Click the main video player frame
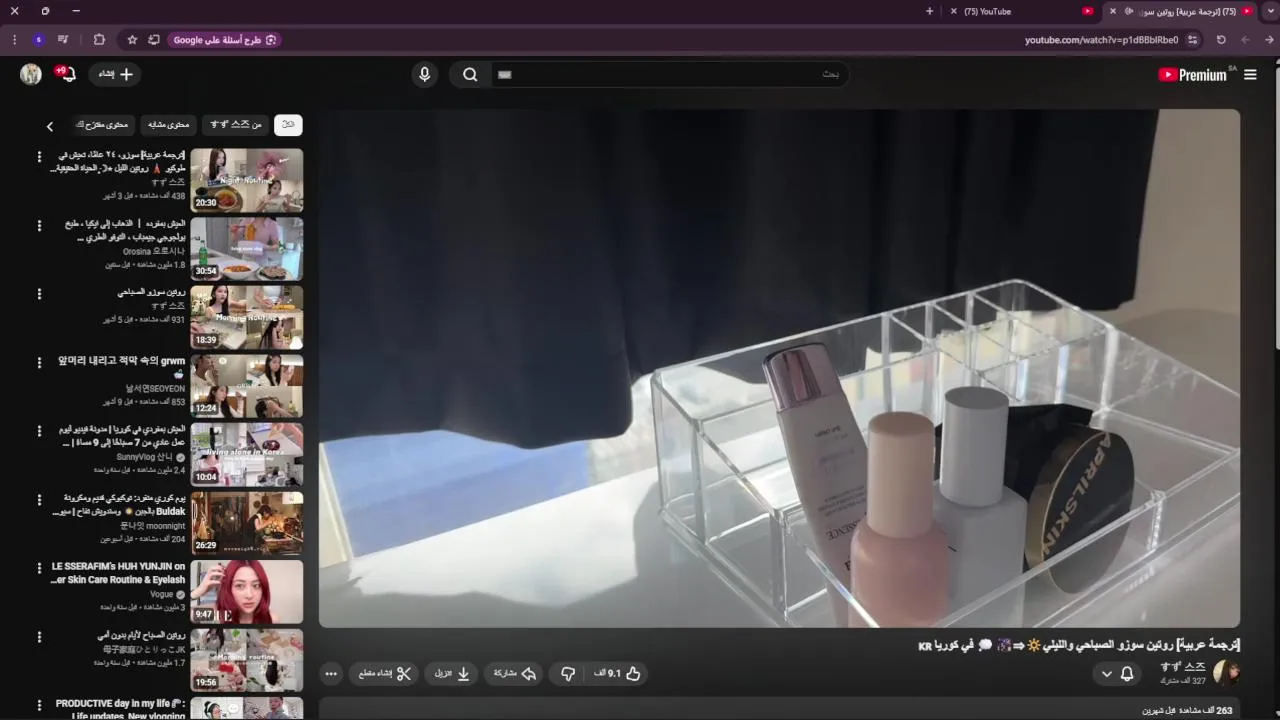1280x720 pixels. (x=779, y=368)
